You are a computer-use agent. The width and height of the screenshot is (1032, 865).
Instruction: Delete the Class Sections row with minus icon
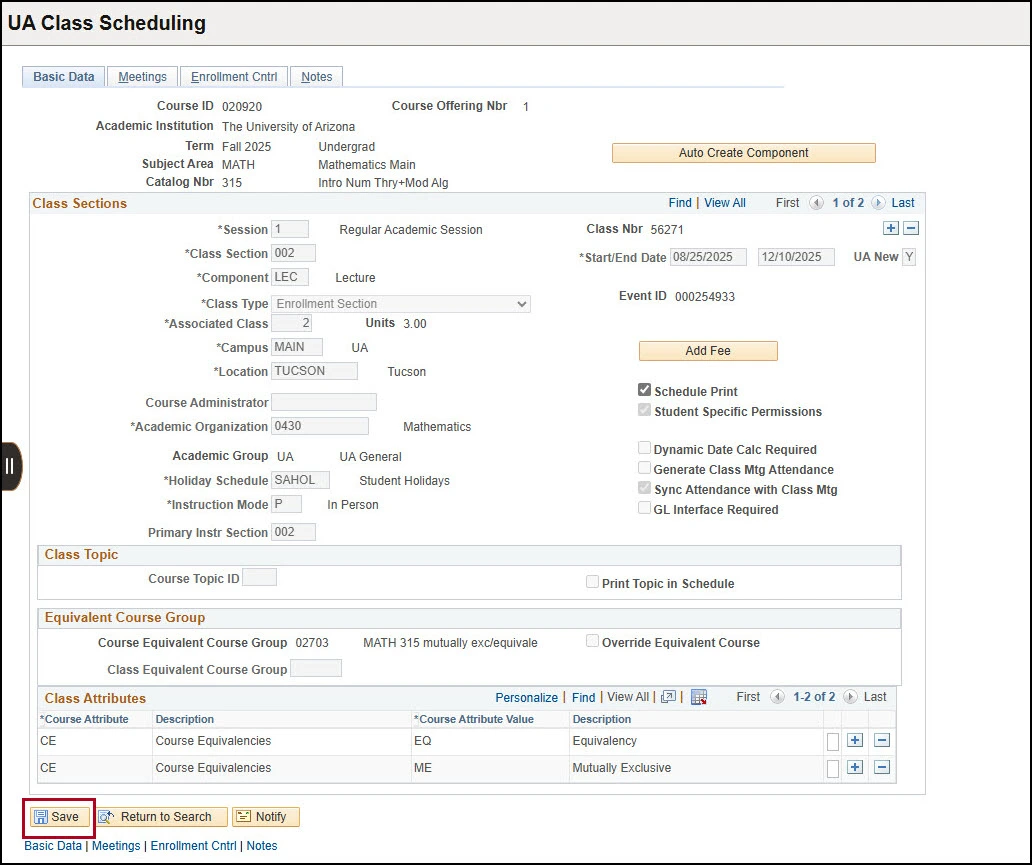tap(911, 228)
